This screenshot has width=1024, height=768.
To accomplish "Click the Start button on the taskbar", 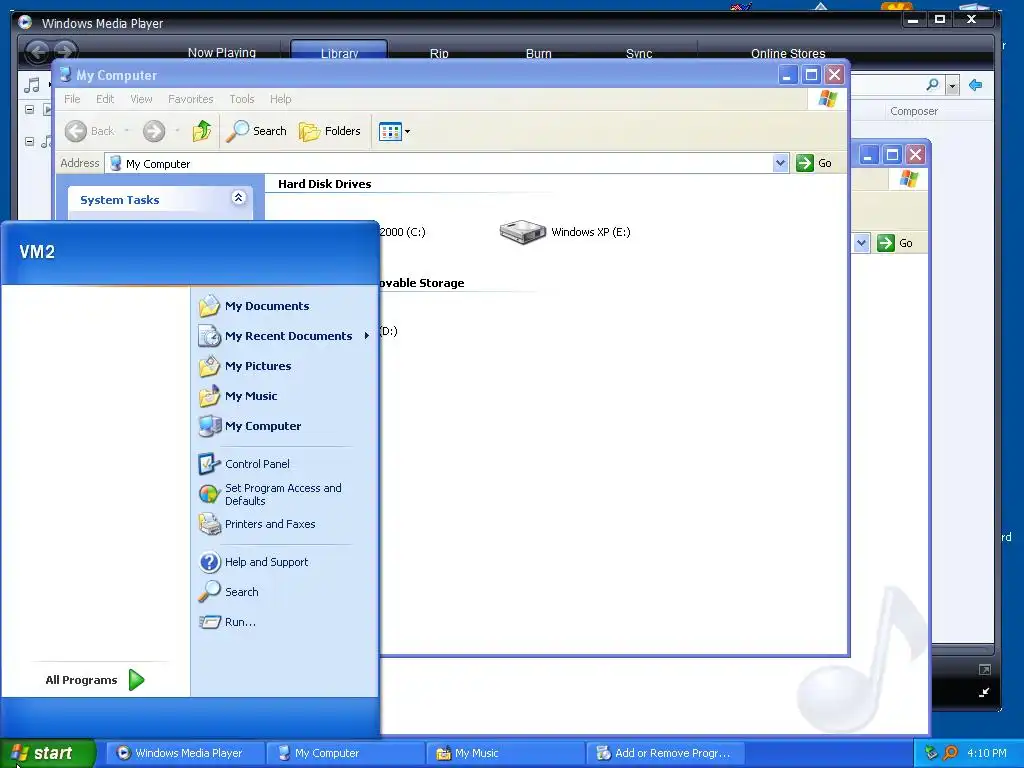I will pyautogui.click(x=47, y=753).
